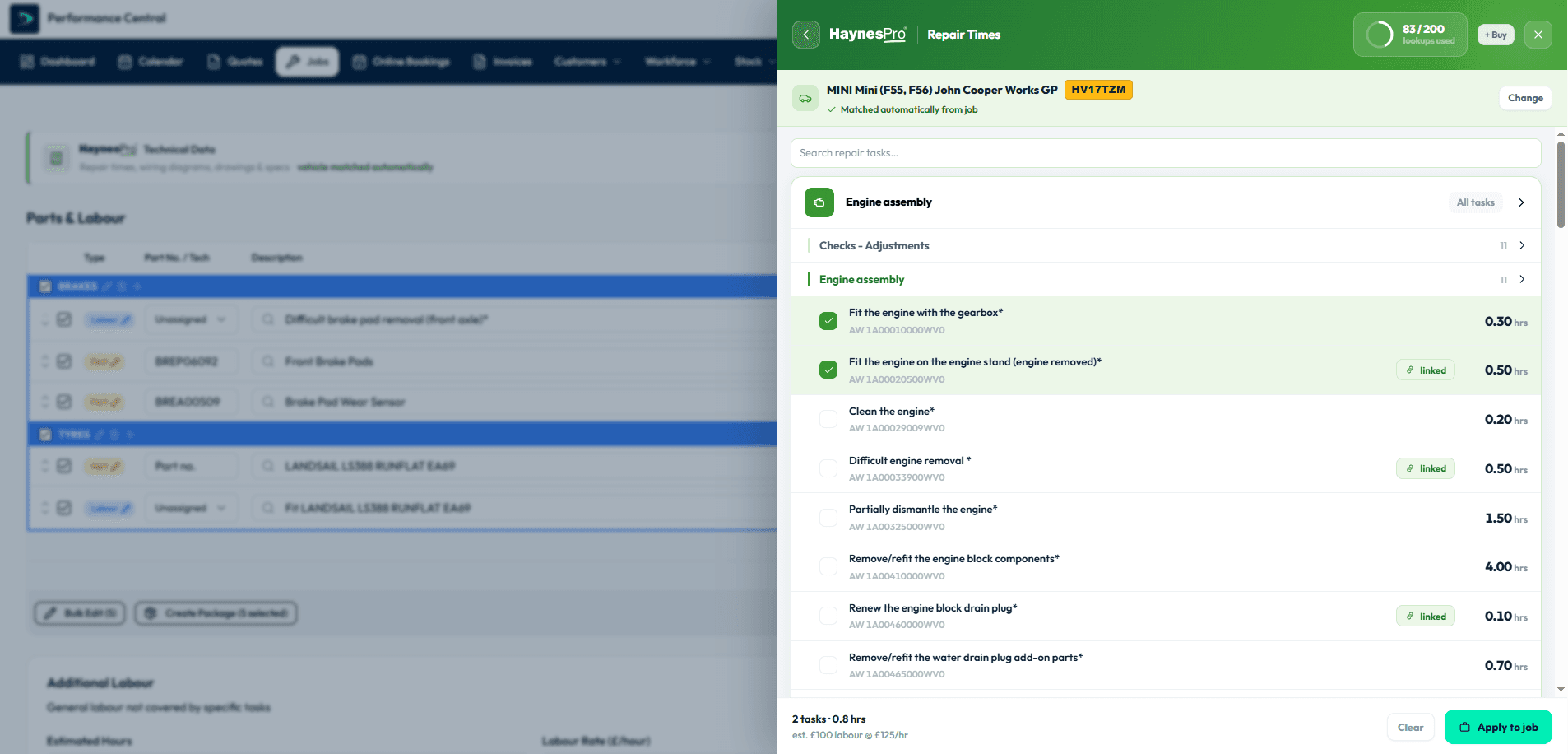The image size is (1568, 754).
Task: Click the Performance Central logo icon
Action: (x=25, y=18)
